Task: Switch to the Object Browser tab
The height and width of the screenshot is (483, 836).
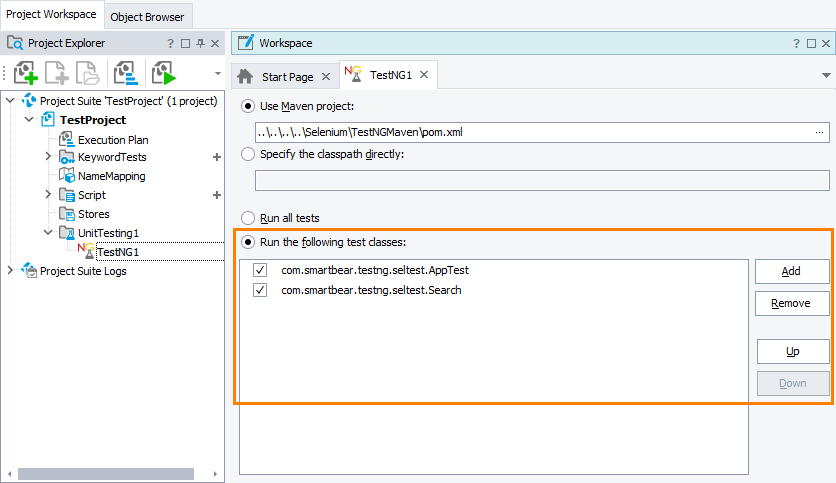Action: [x=147, y=15]
